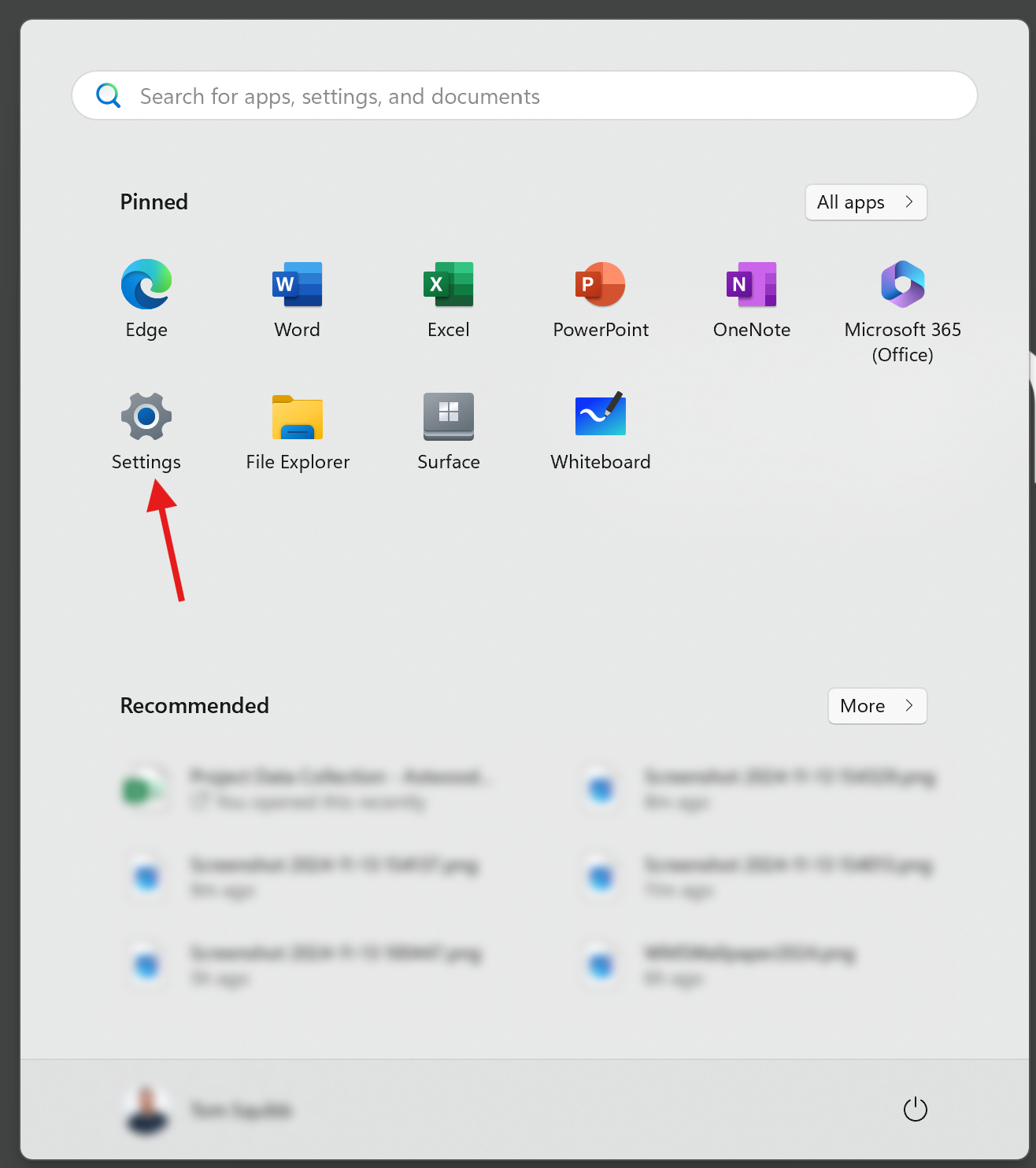Expand More recommended items
Viewport: 1036px width, 1168px height.
point(878,706)
